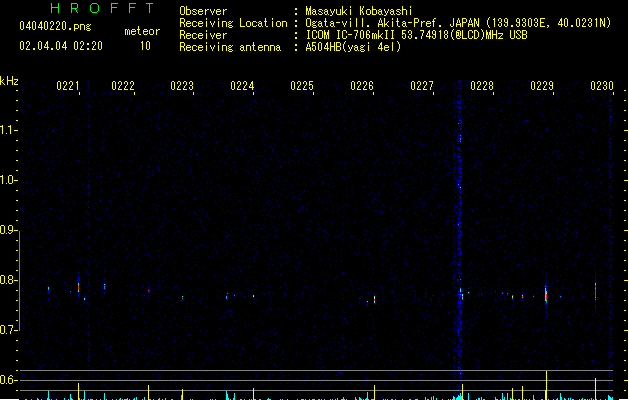Click the 0226 time marker
Screen dimensions: 629x400
point(362,86)
